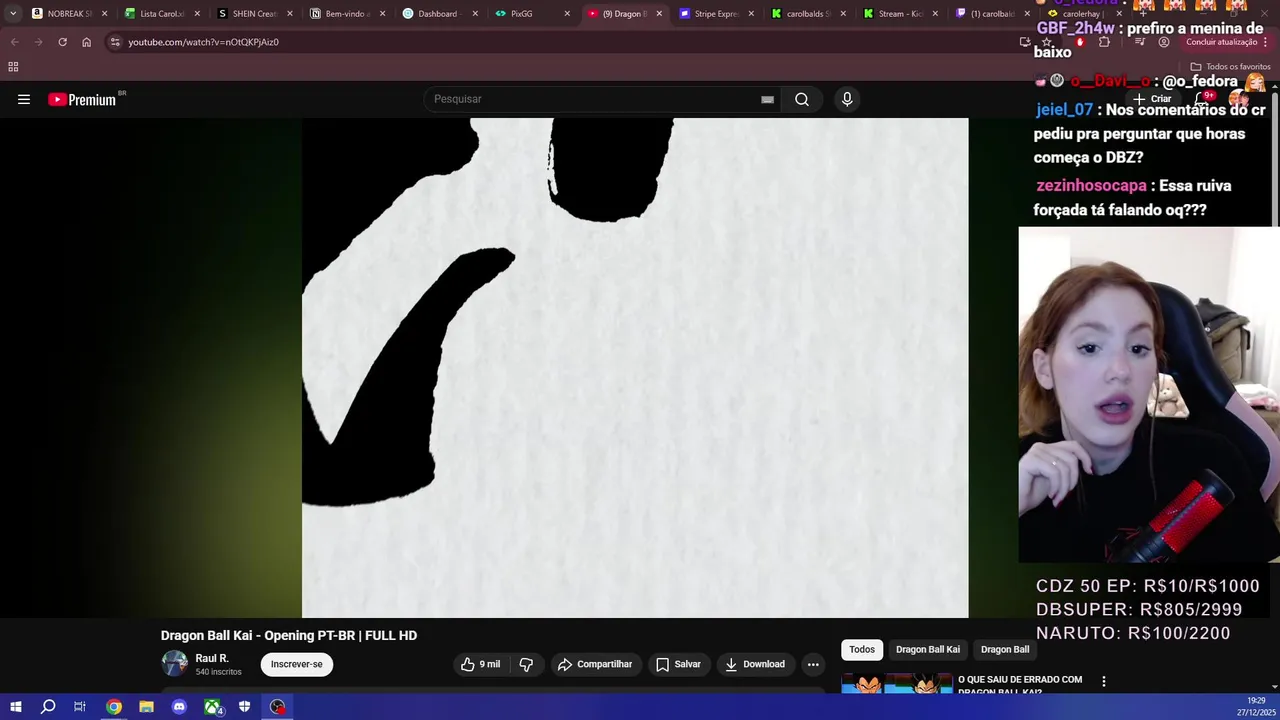Image resolution: width=1280 pixels, height=720 pixels.
Task: Click the video player area
Action: [x=635, y=368]
